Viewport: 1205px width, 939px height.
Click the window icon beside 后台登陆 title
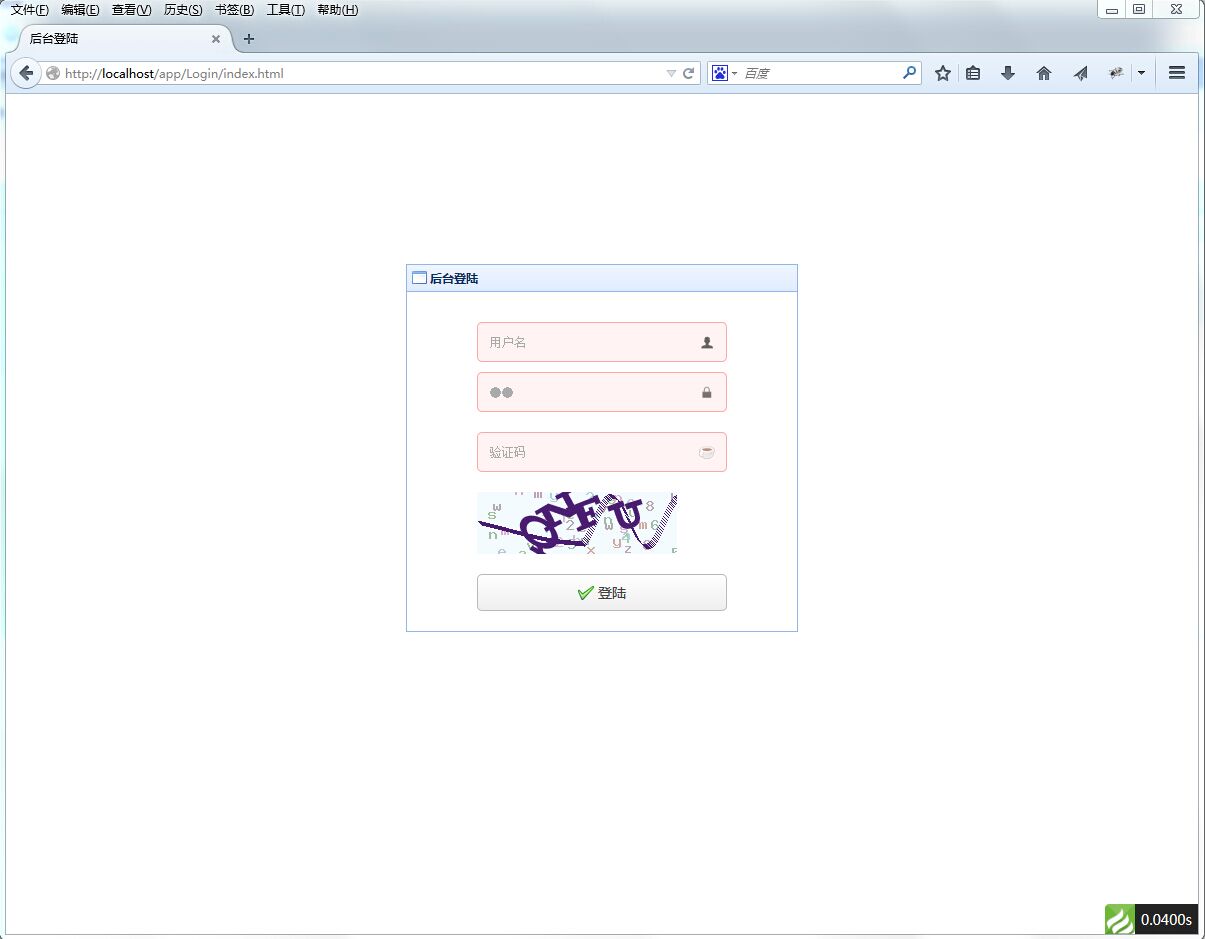point(419,278)
